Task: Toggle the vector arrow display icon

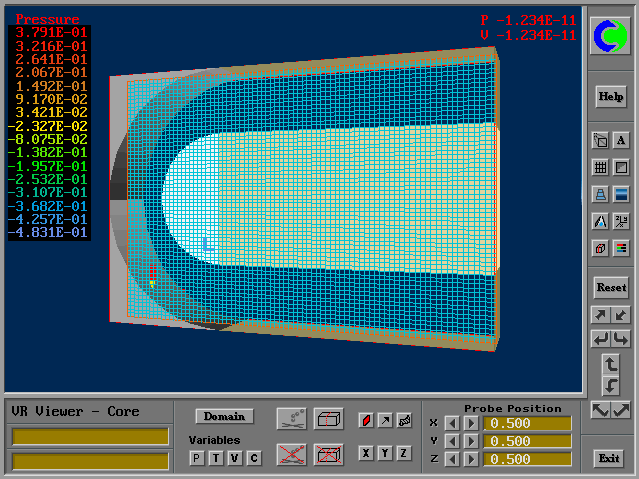Action: (x=385, y=420)
